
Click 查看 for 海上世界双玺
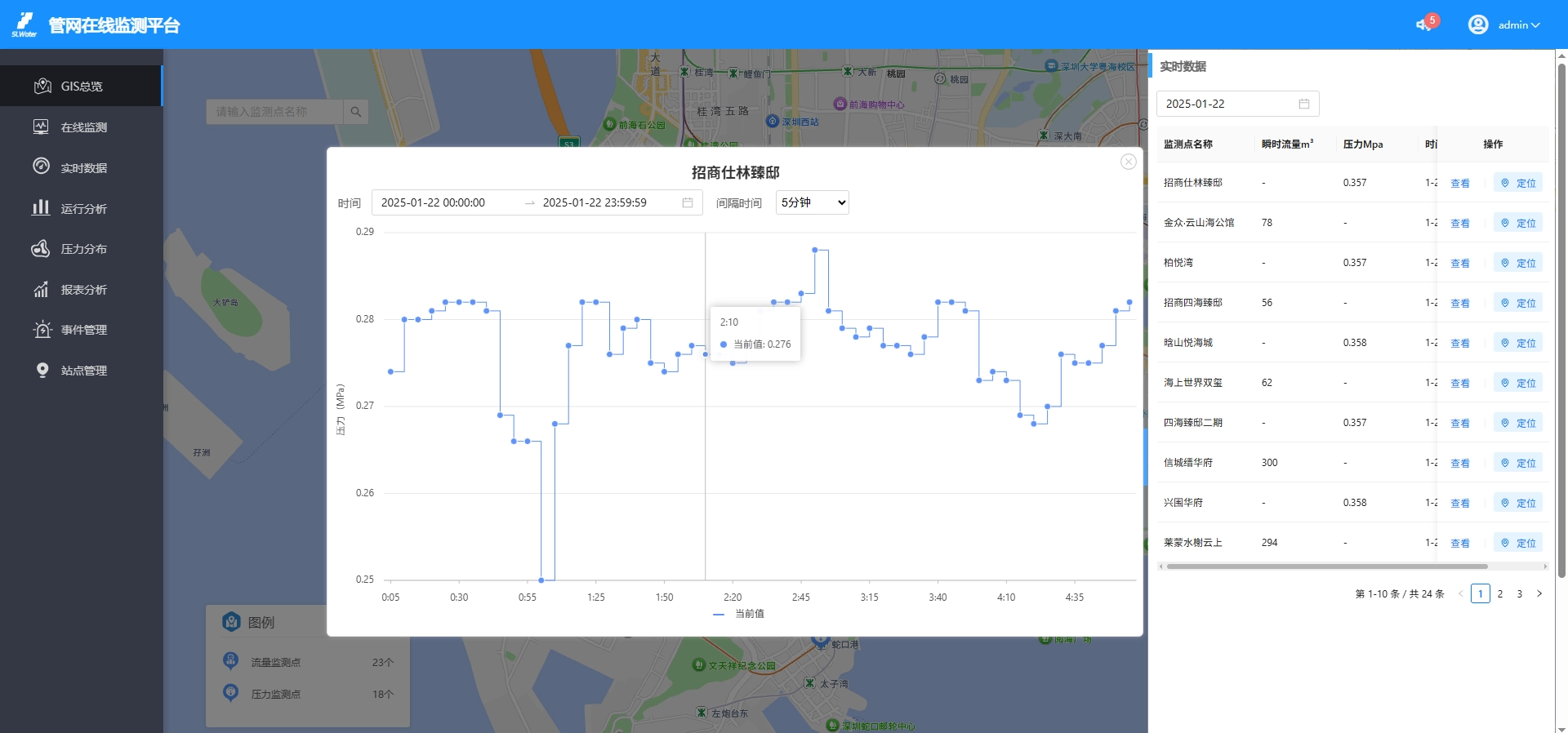(x=1460, y=384)
